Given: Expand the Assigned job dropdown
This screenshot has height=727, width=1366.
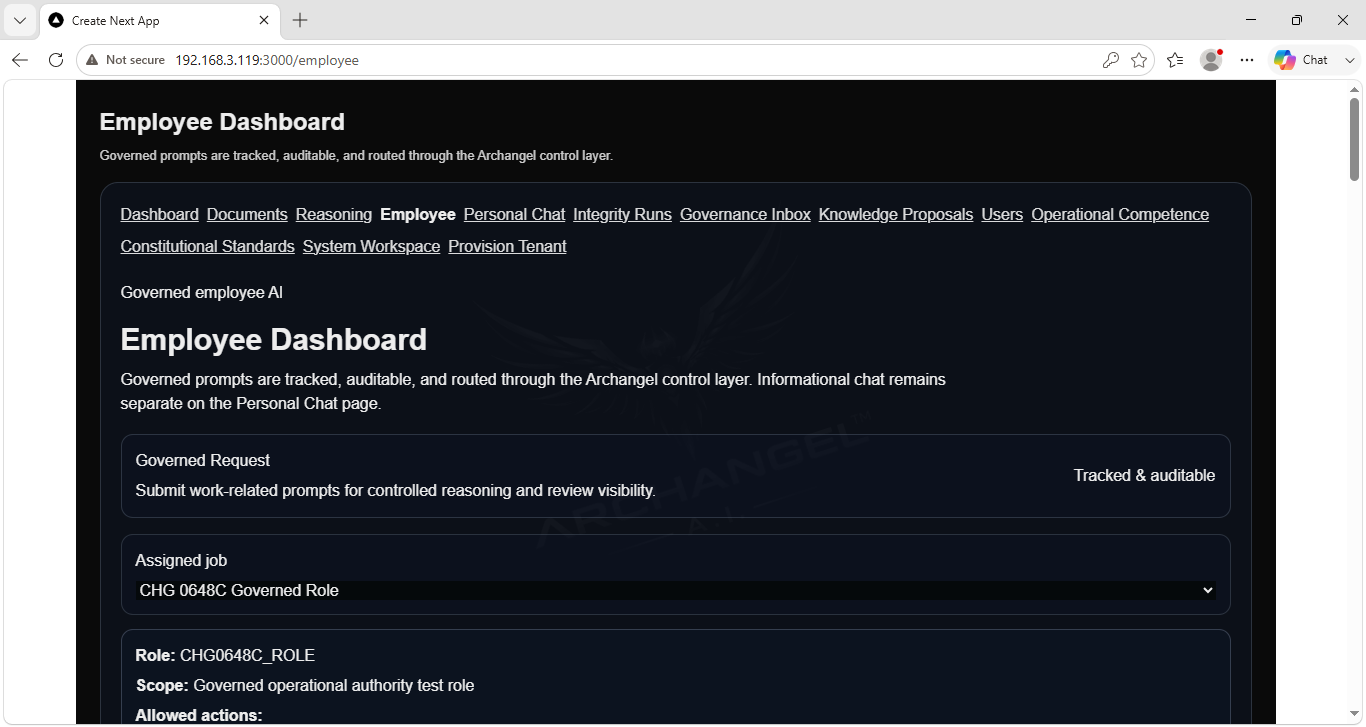Looking at the screenshot, I should pos(676,590).
